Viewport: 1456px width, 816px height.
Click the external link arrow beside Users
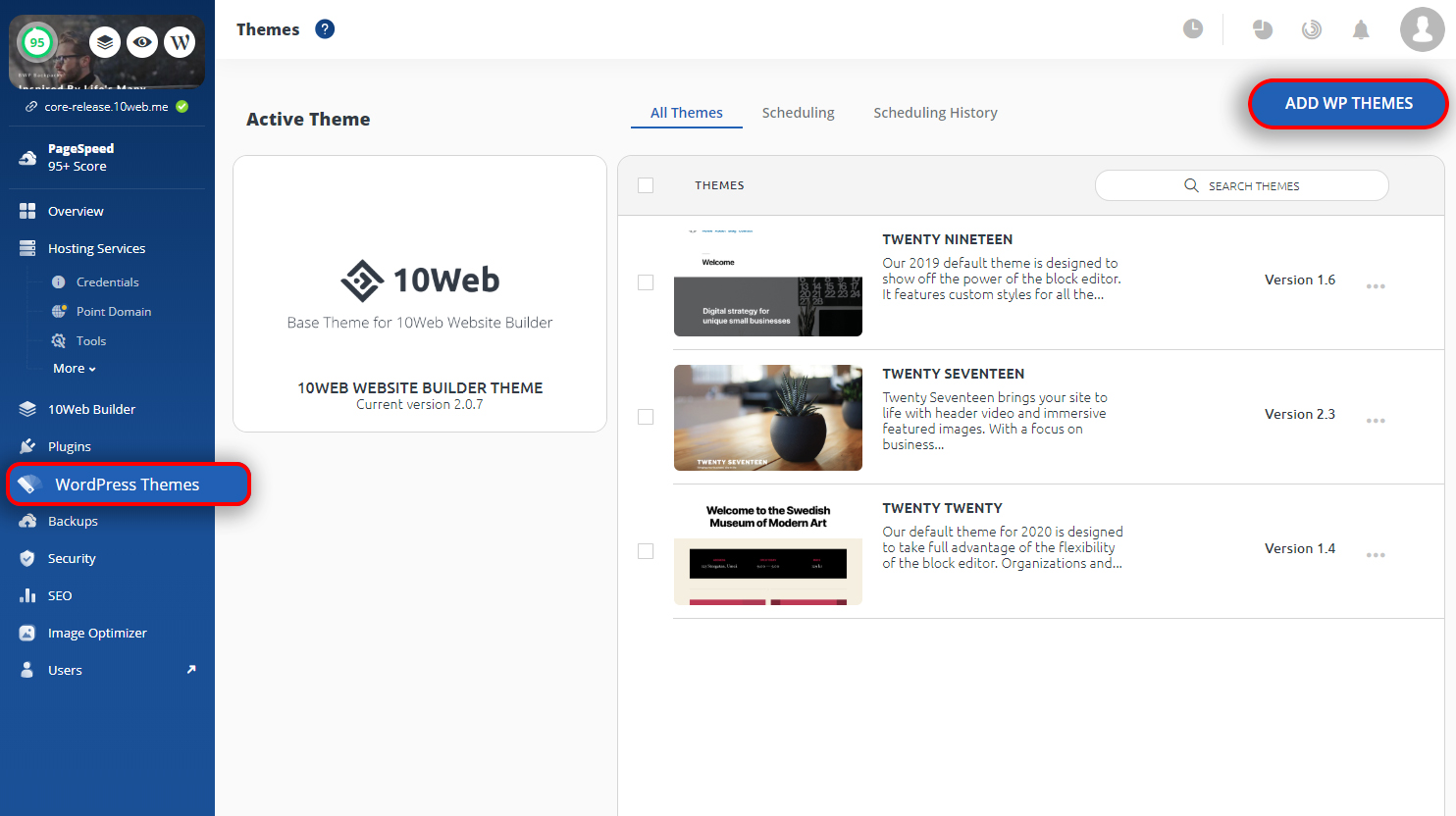click(191, 669)
